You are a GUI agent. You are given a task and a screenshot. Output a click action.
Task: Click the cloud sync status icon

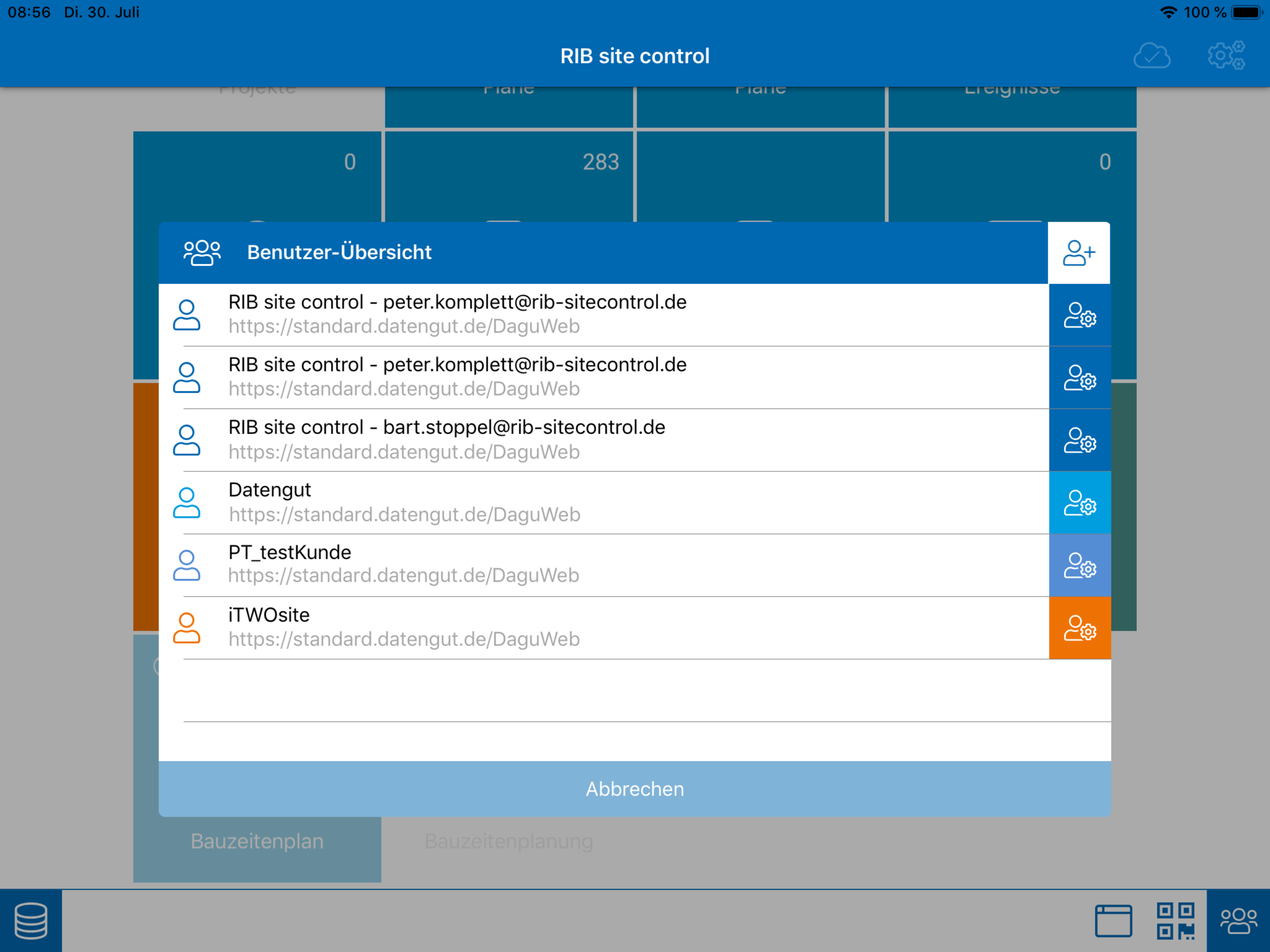(1151, 56)
